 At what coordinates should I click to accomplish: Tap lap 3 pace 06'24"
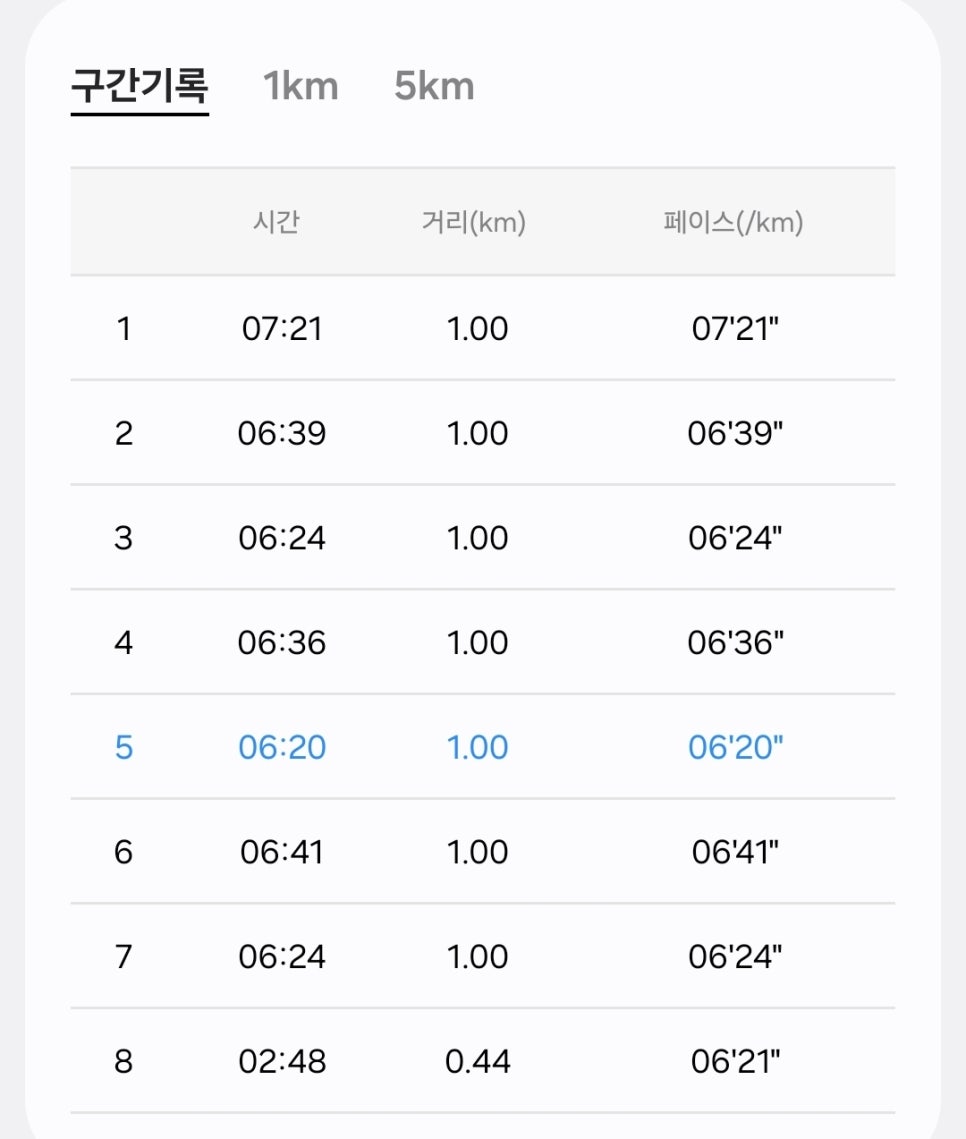[x=735, y=538]
